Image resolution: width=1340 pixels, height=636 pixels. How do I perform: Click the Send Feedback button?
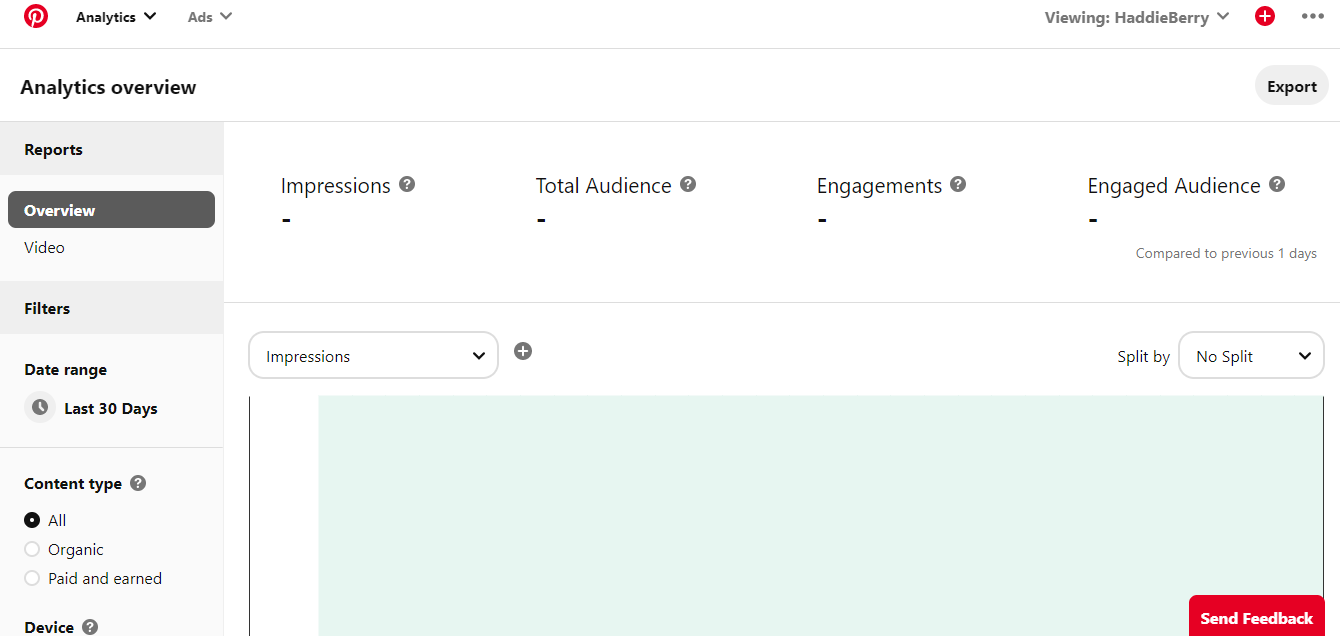(1256, 618)
